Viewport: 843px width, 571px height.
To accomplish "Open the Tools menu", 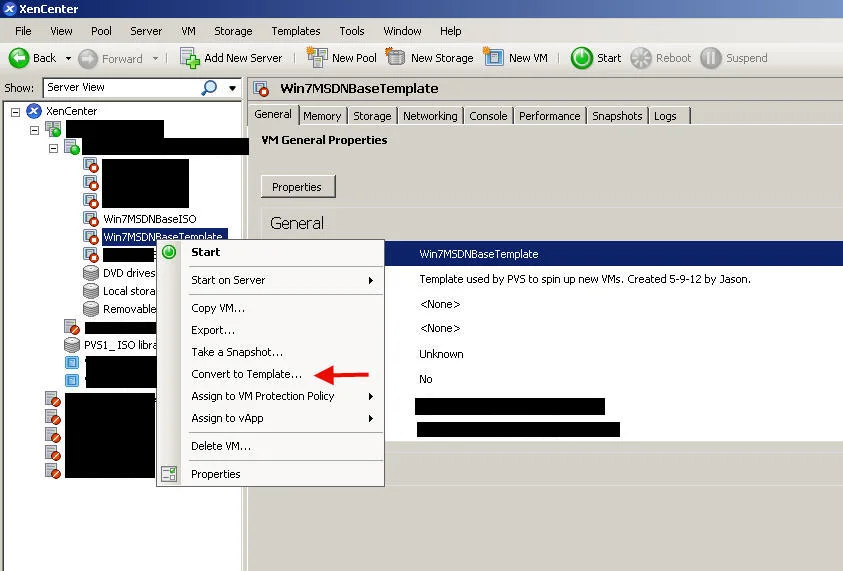I will point(352,31).
